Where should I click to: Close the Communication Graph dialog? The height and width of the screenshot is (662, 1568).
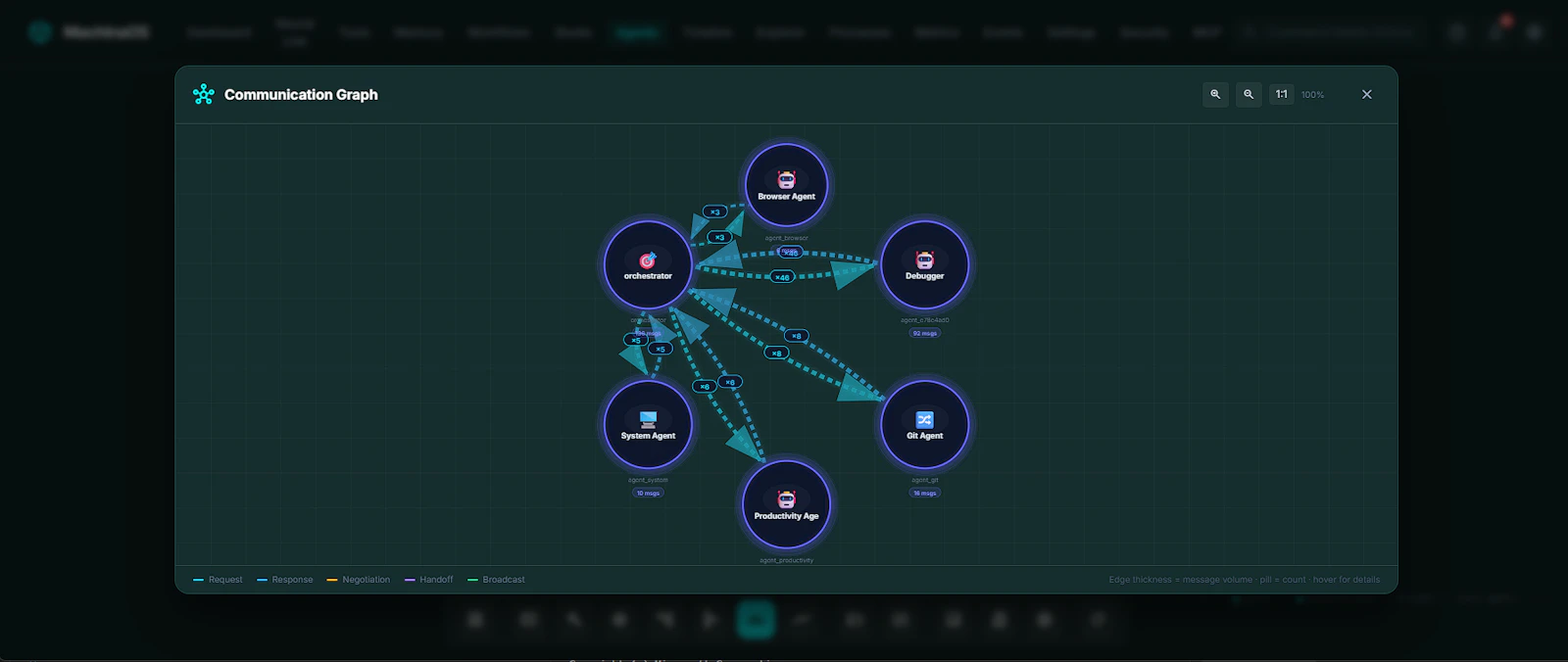coord(1366,94)
